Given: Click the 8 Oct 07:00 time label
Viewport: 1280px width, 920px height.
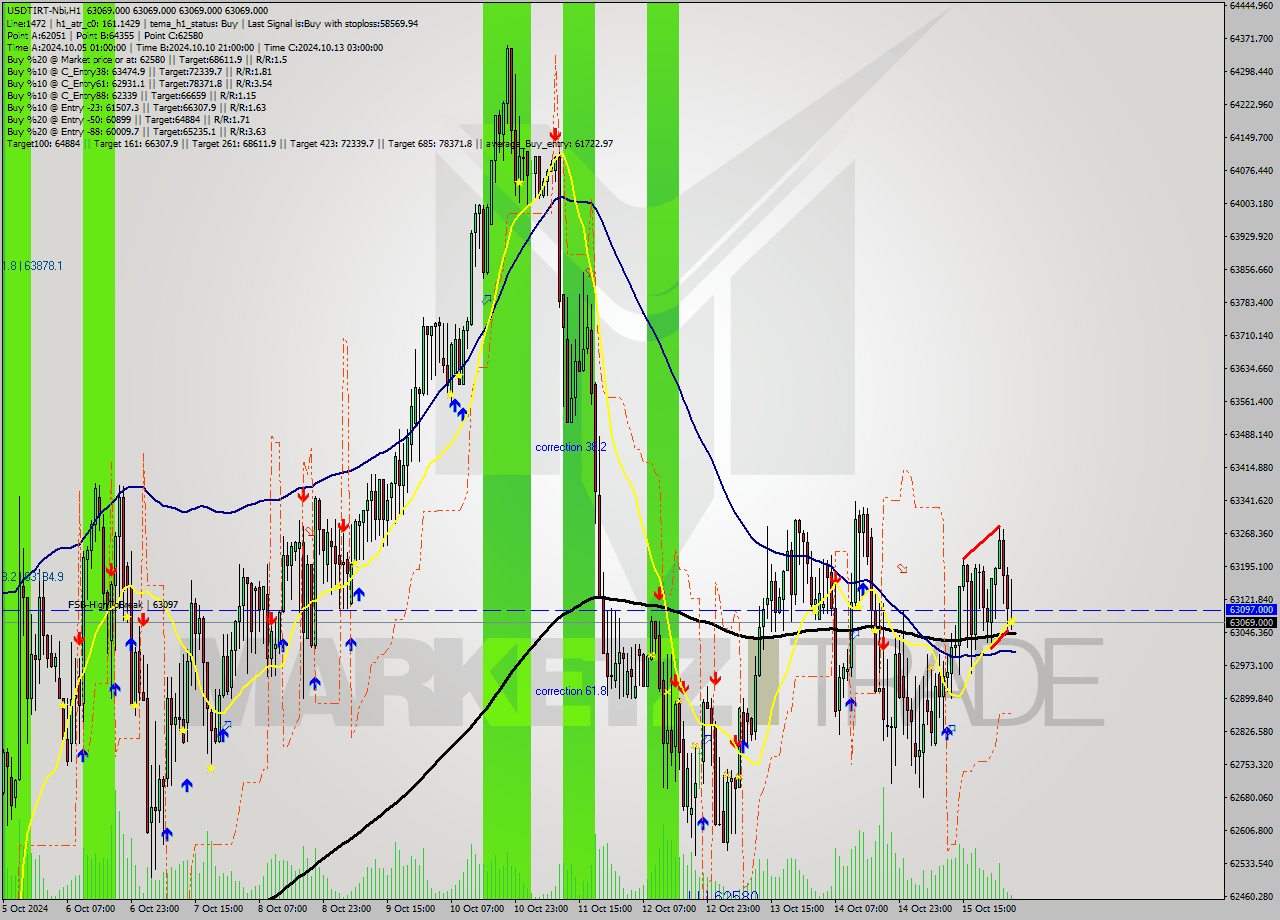Looking at the screenshot, I should 282,909.
